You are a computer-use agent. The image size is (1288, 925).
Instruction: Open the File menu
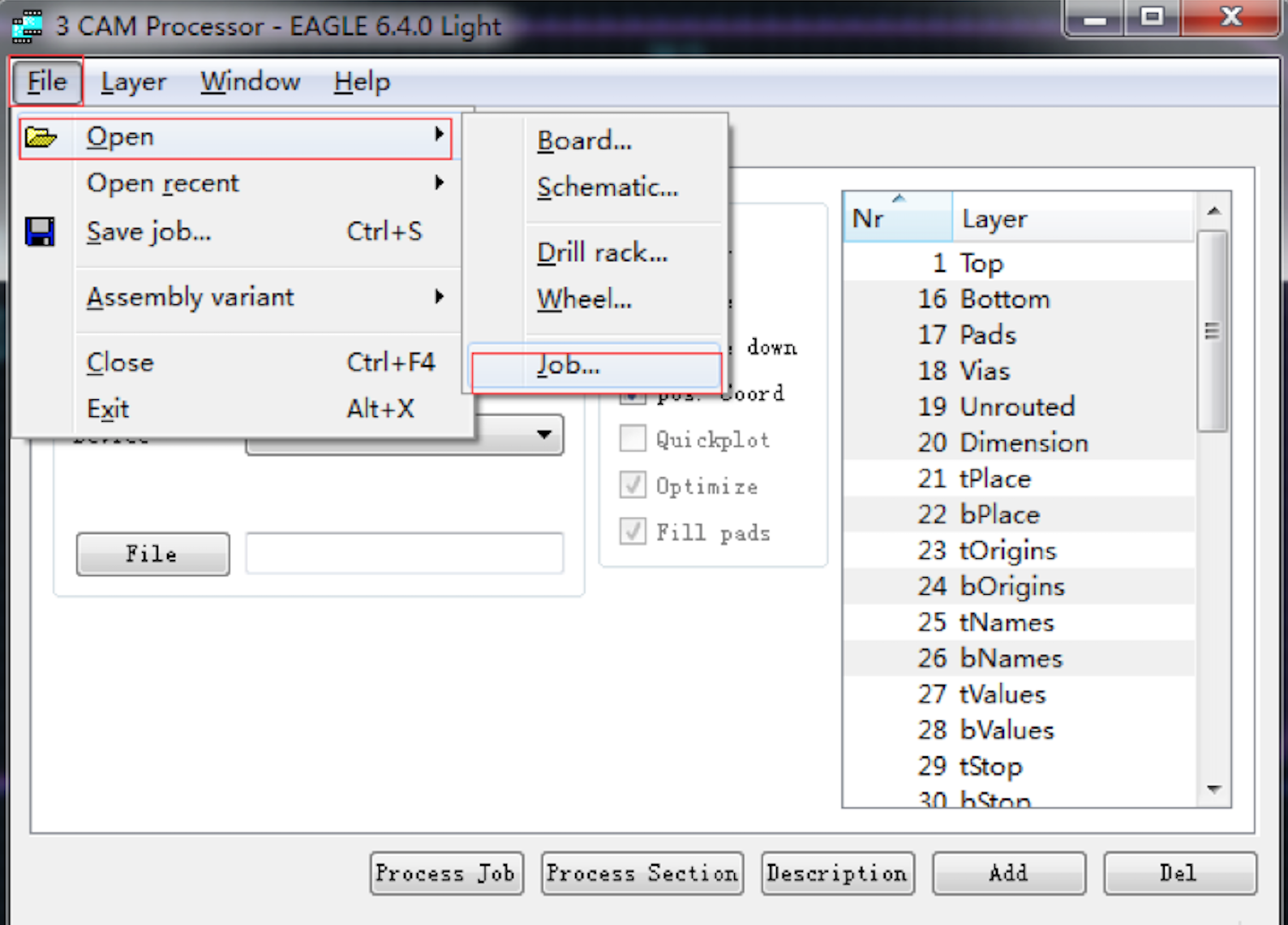(46, 81)
